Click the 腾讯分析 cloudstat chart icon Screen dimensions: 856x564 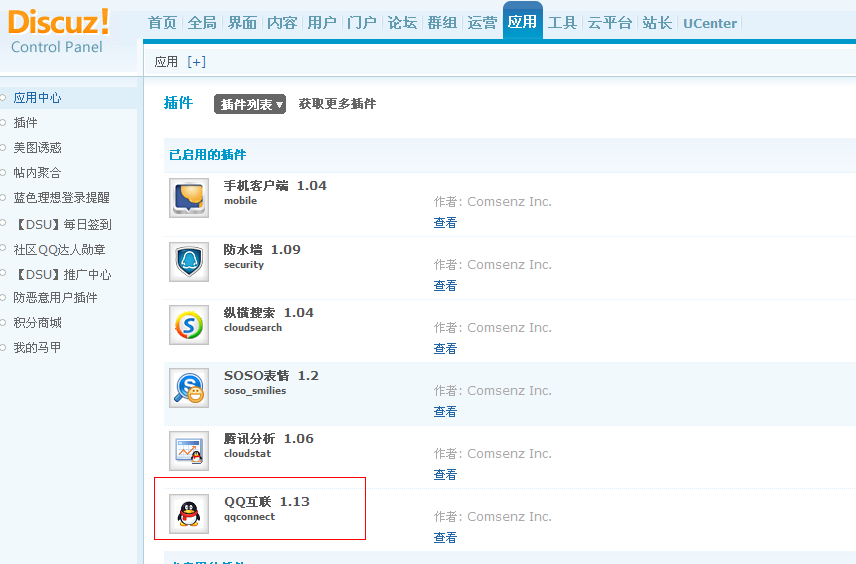[189, 451]
